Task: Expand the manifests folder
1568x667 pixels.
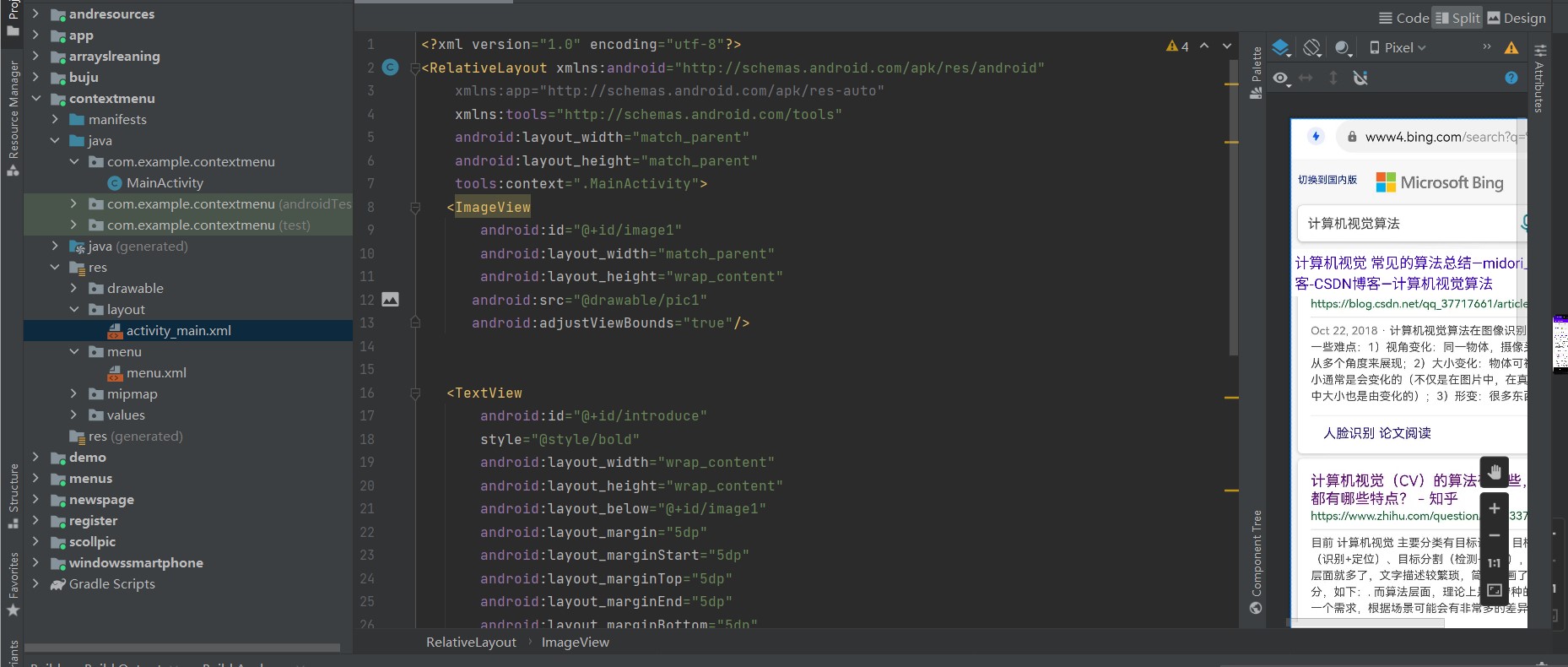Action: 55,119
